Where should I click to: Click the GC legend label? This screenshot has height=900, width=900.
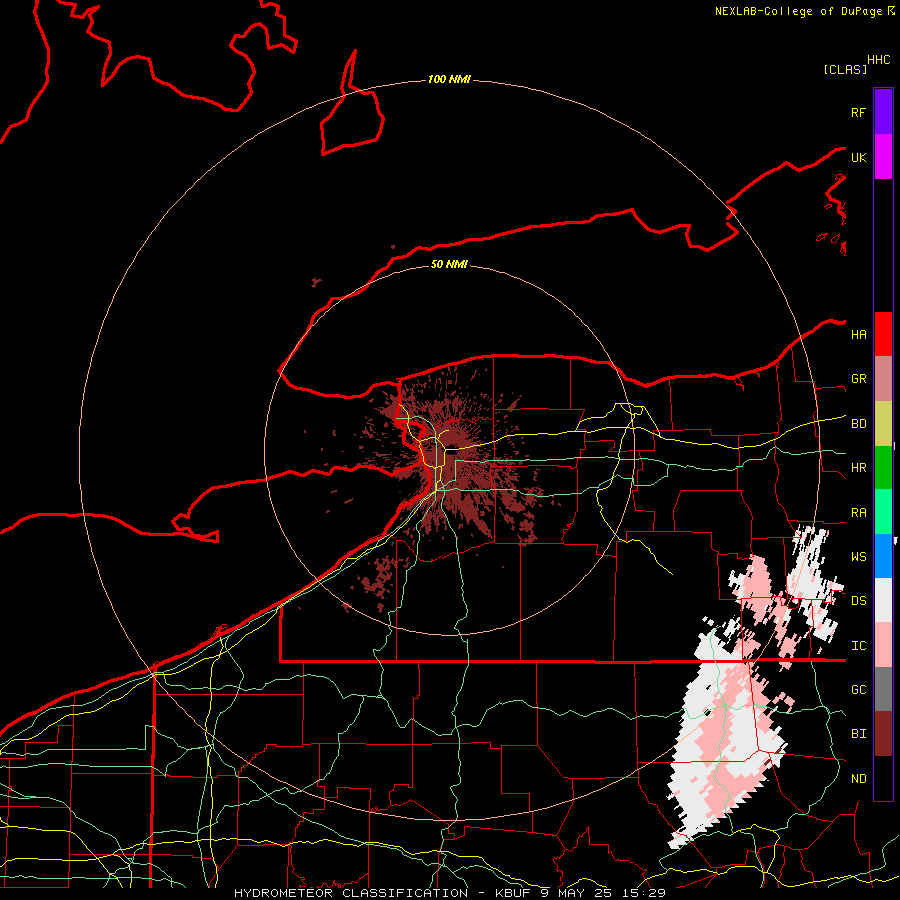click(x=859, y=690)
